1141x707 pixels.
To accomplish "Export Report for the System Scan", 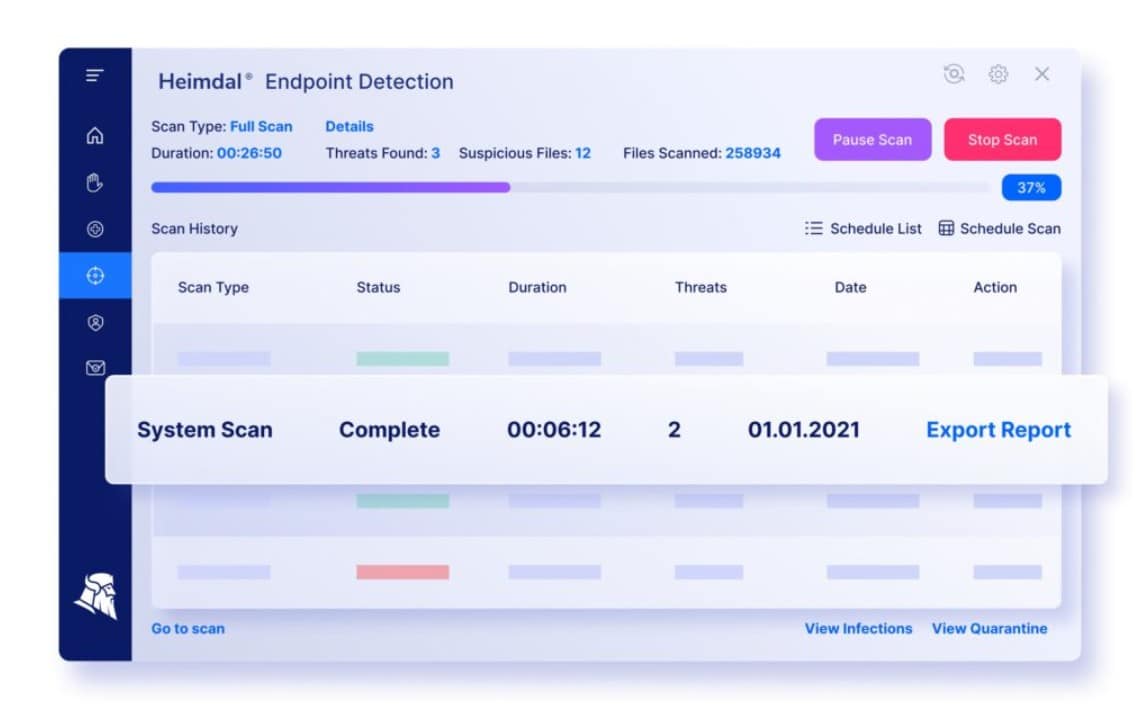I will [x=997, y=429].
